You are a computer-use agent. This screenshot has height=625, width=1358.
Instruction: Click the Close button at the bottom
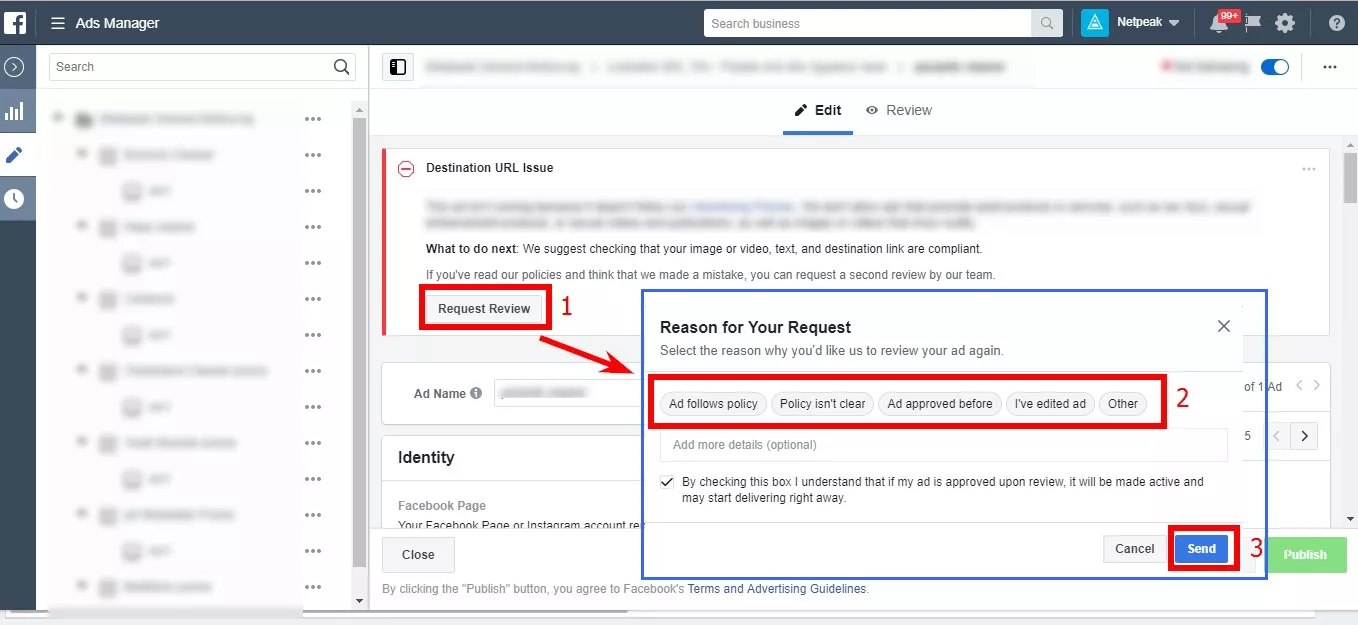pos(418,555)
